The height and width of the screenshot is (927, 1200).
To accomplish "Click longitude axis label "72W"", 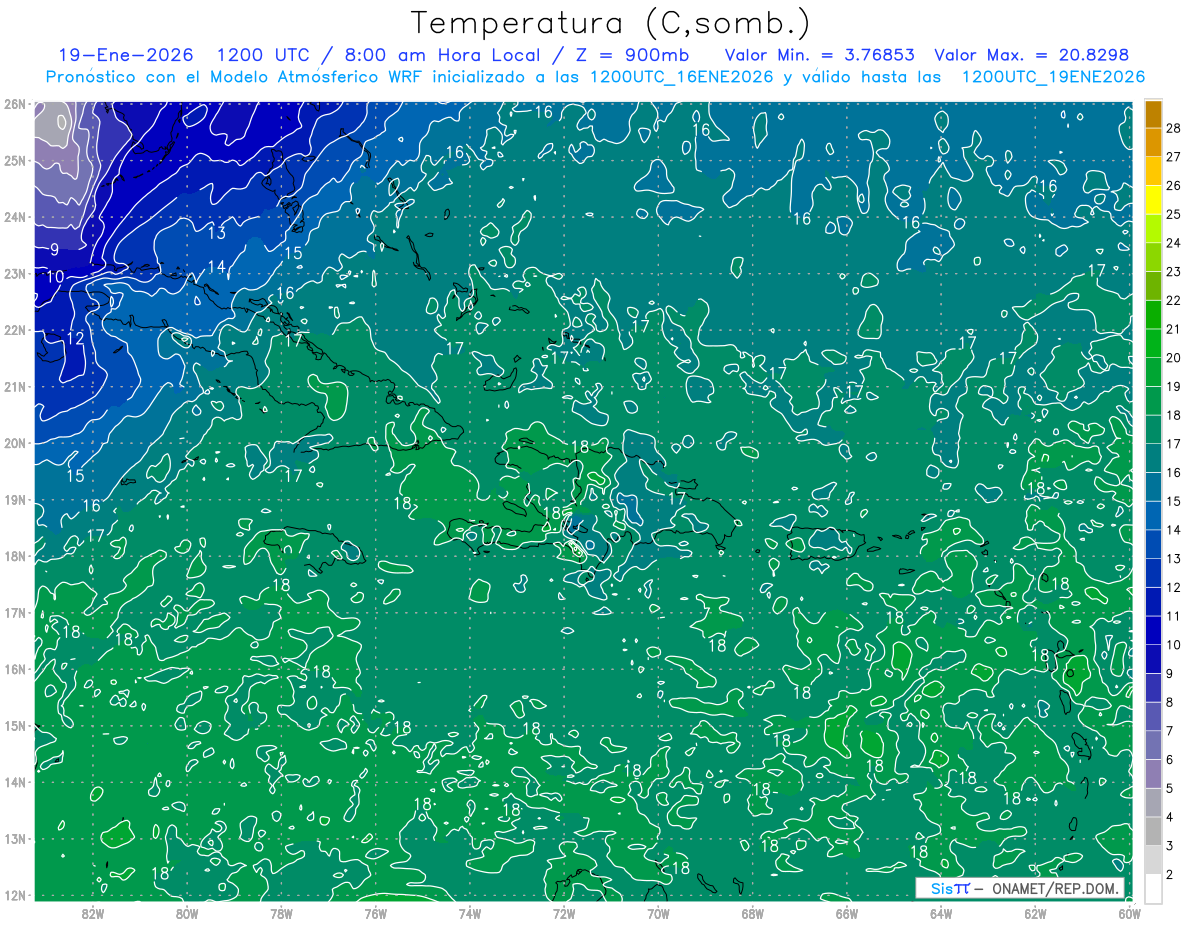I will click(564, 913).
